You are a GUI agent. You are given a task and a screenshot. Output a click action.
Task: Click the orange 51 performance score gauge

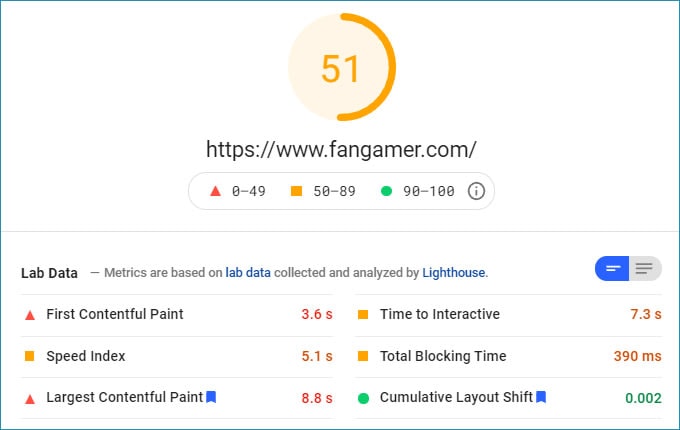tap(341, 67)
